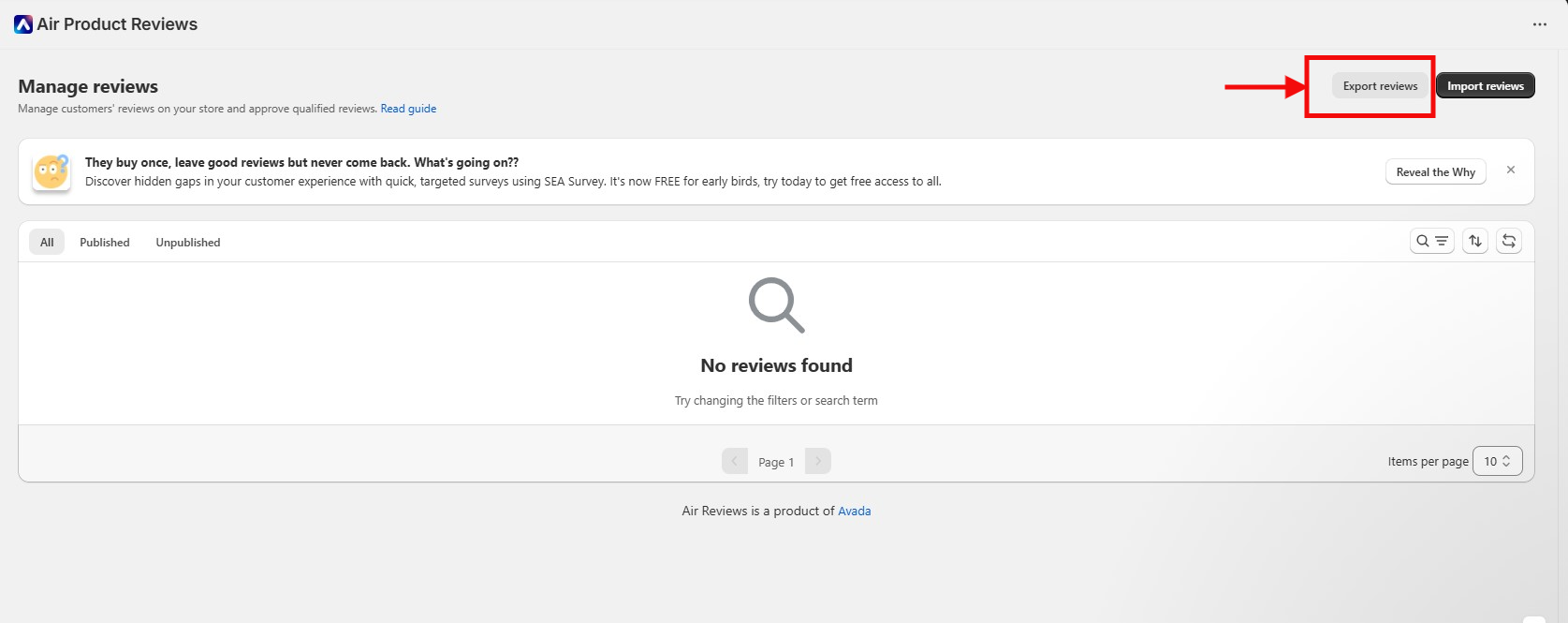Expand the Items per page dropdown

tap(1497, 461)
